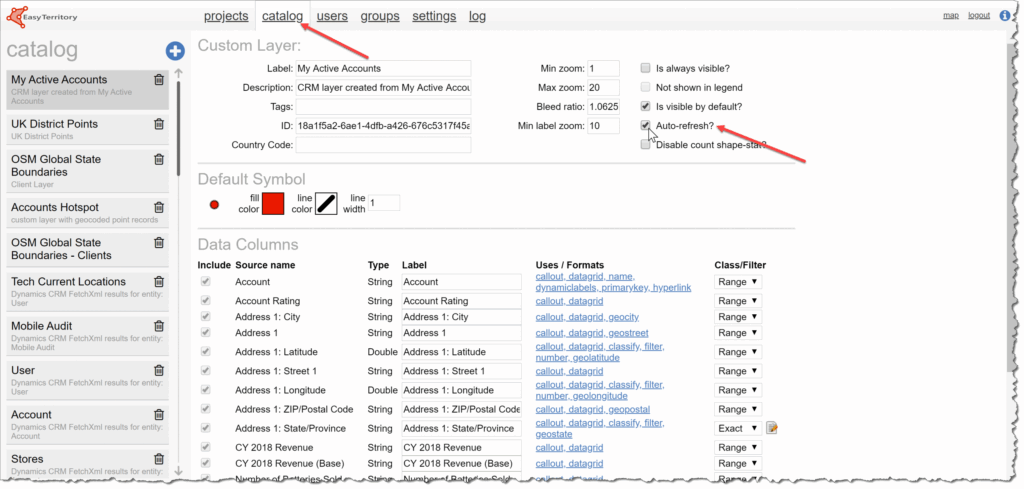Toggle Include checkbox for Account column
The width and height of the screenshot is (1024, 489).
tap(206, 281)
